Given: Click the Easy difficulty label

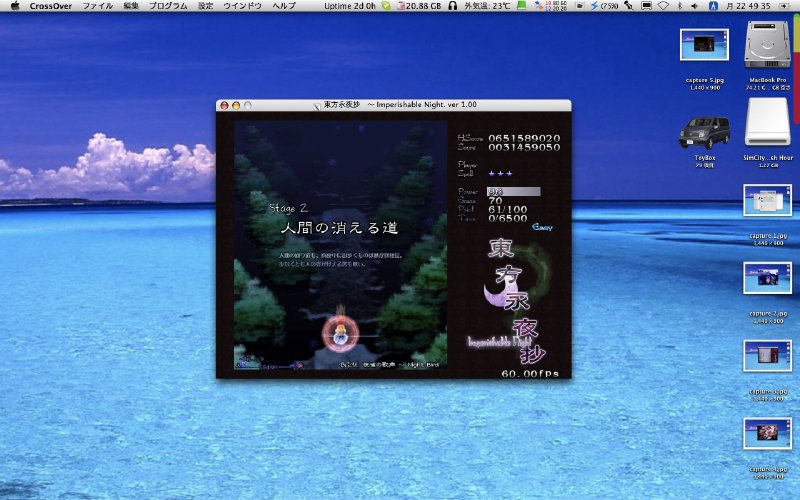Looking at the screenshot, I should [542, 227].
